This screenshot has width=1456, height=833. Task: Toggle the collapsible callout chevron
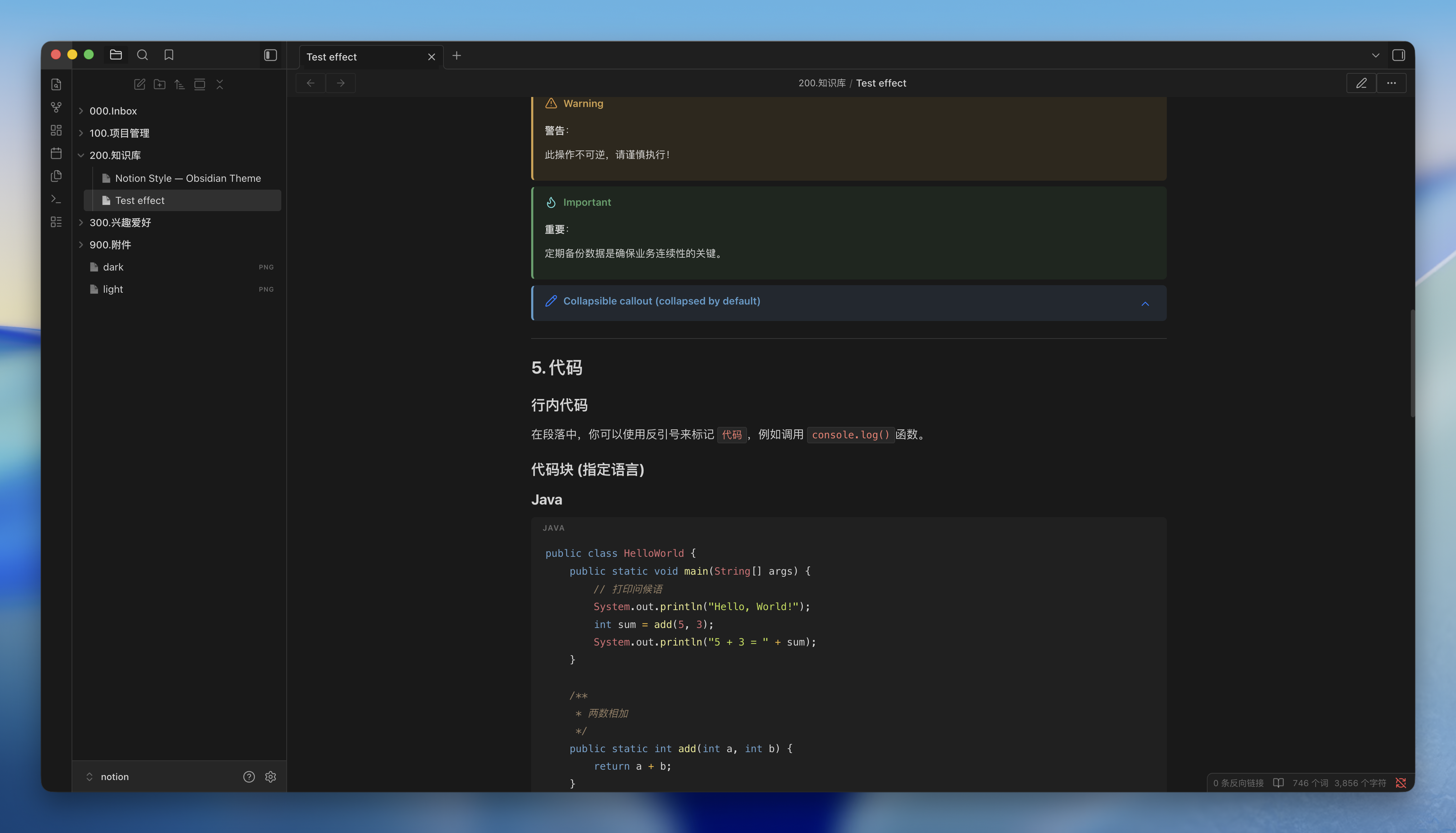1145,304
